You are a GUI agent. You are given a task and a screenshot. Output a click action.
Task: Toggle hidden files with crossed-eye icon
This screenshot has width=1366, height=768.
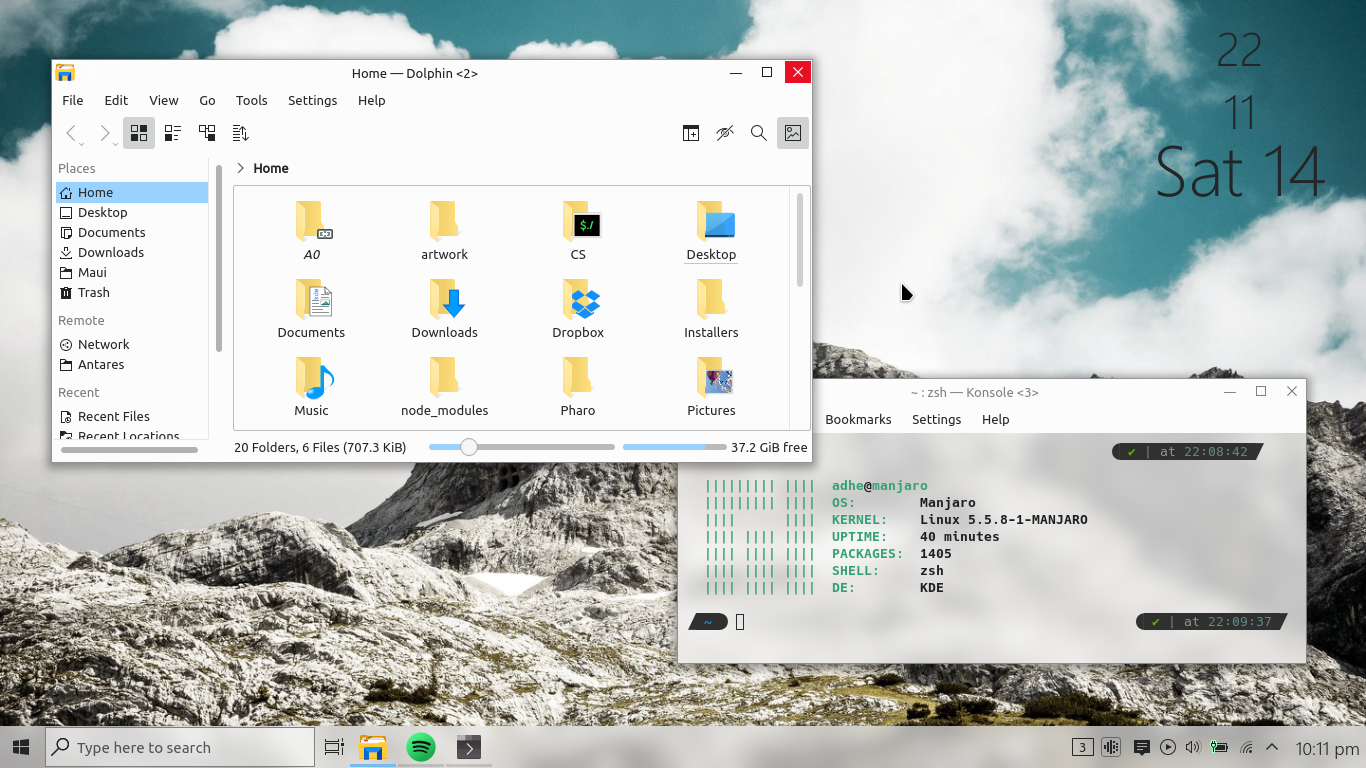pyautogui.click(x=725, y=133)
